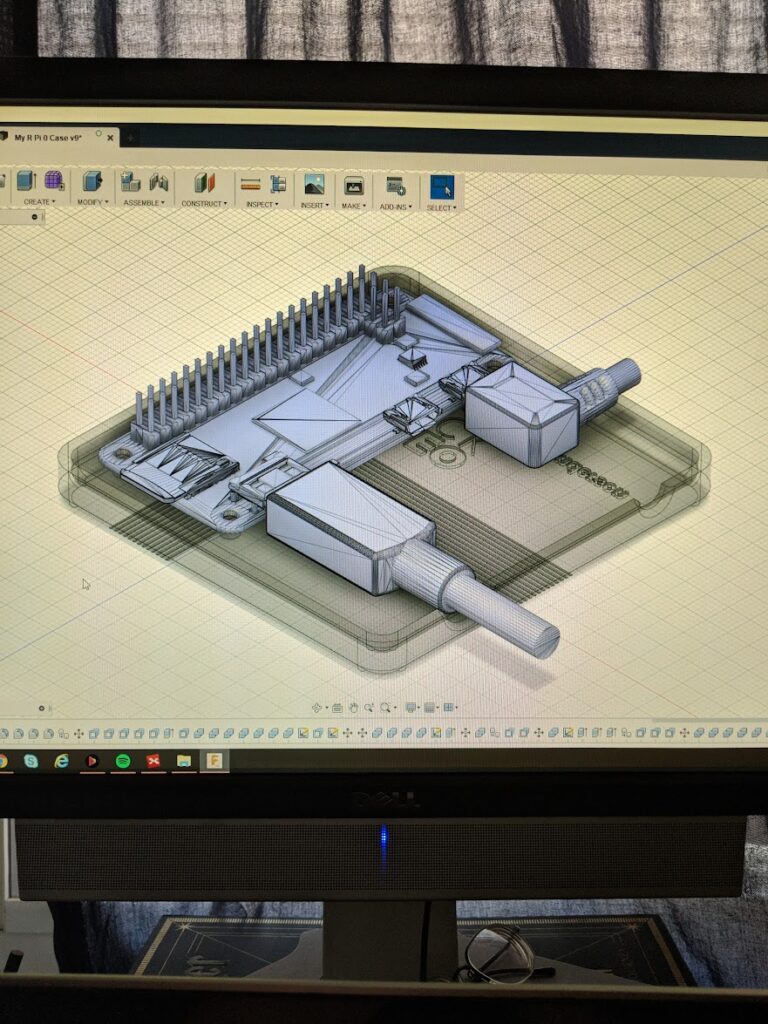Click the Zoom tool with plus sign
This screenshot has height=1024, width=768.
pyautogui.click(x=369, y=707)
